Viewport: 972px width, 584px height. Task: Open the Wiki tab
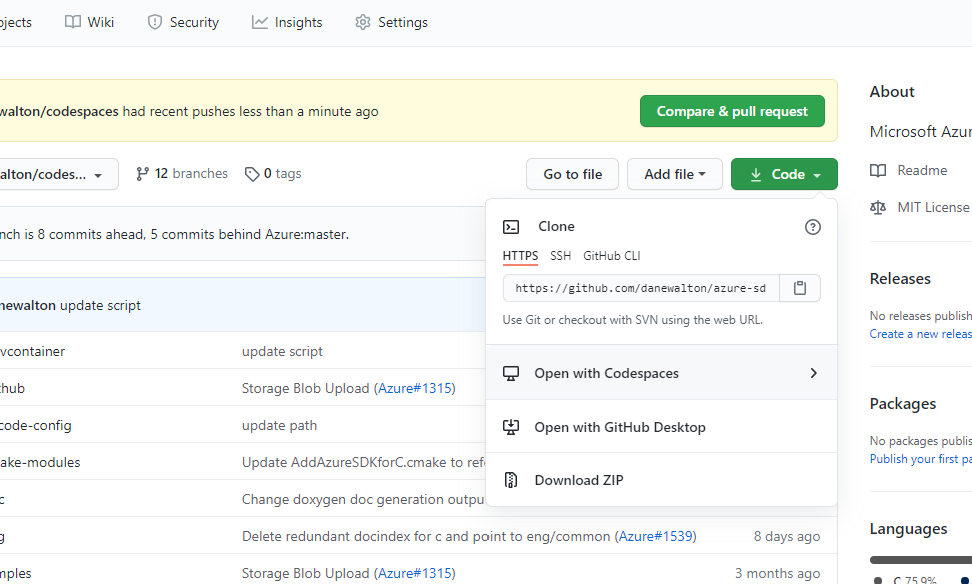(x=89, y=22)
